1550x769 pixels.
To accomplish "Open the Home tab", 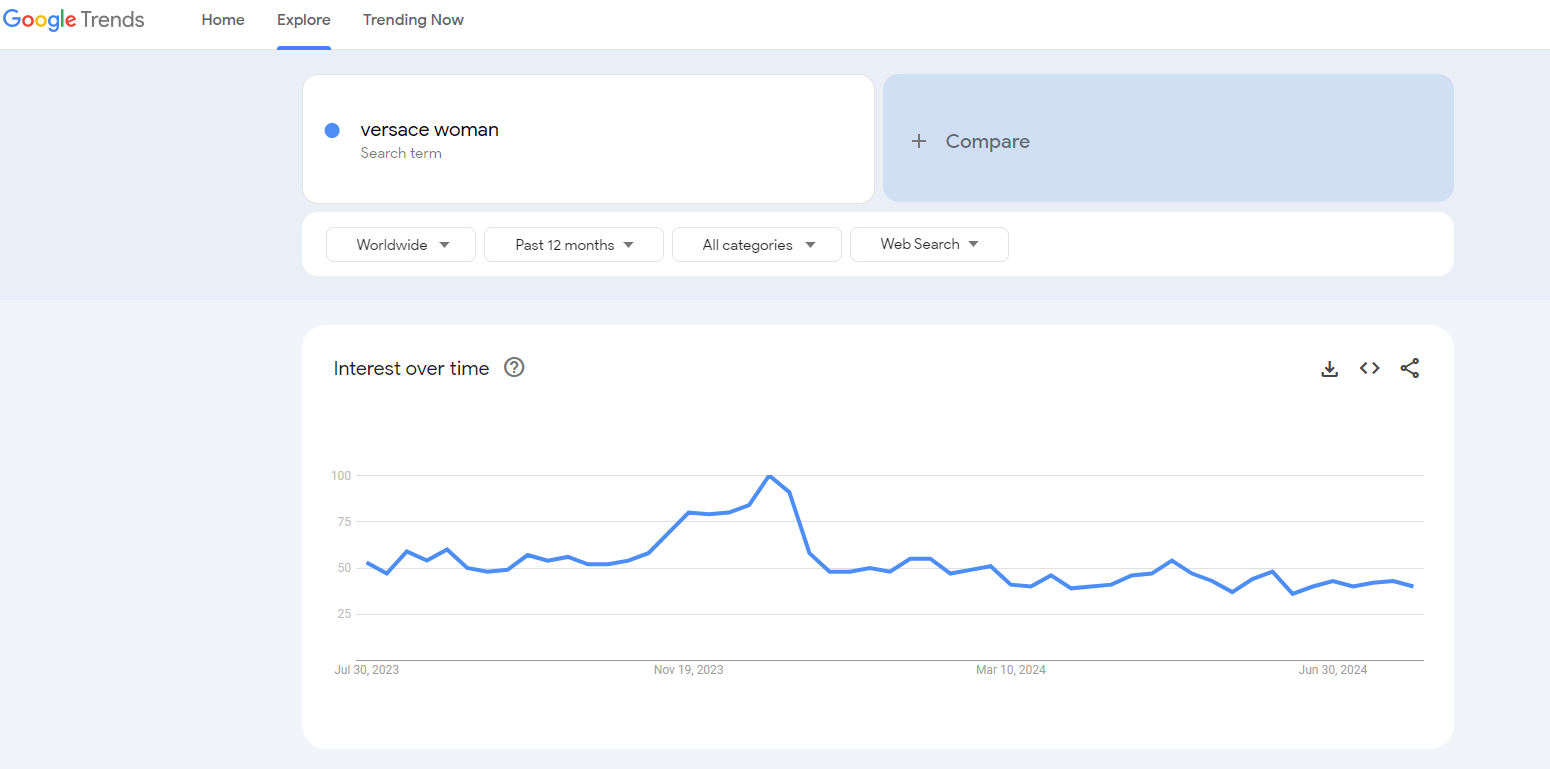I will tap(223, 20).
